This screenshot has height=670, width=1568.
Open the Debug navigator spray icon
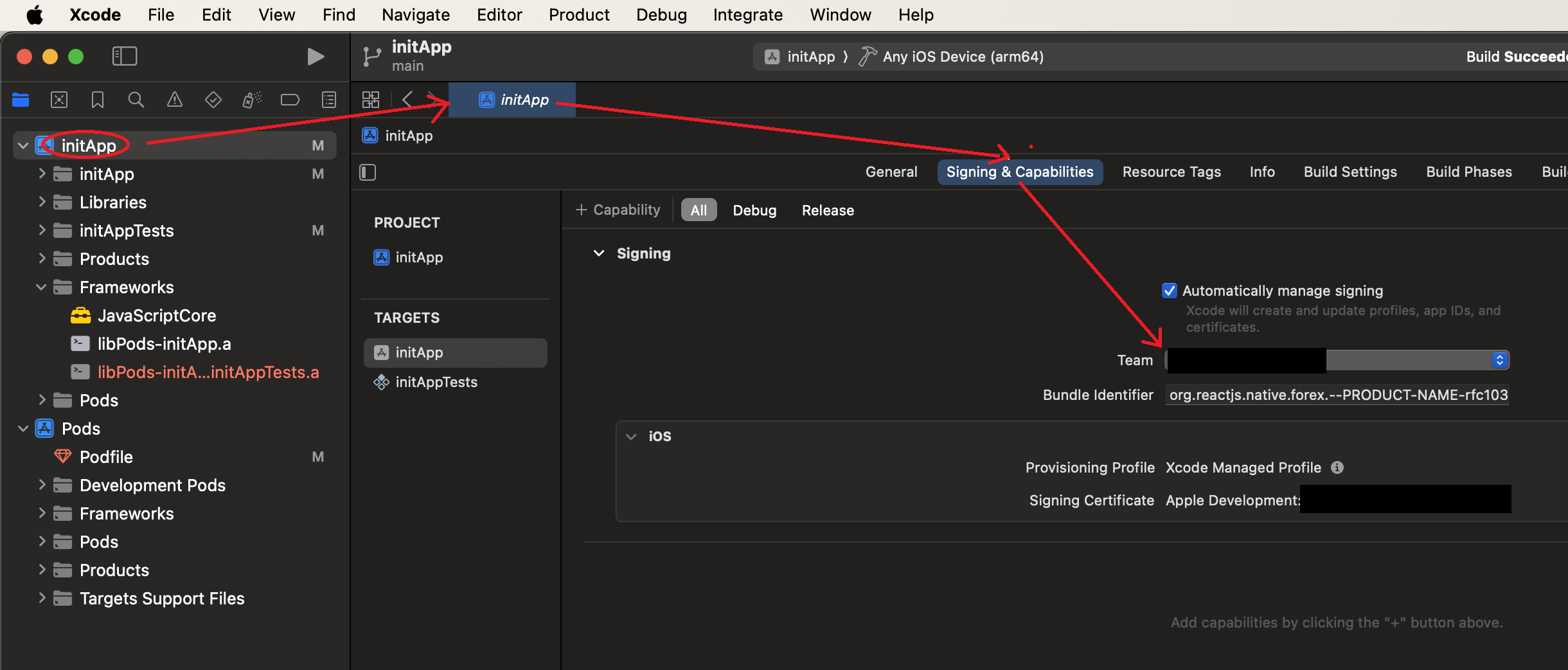[x=252, y=100]
